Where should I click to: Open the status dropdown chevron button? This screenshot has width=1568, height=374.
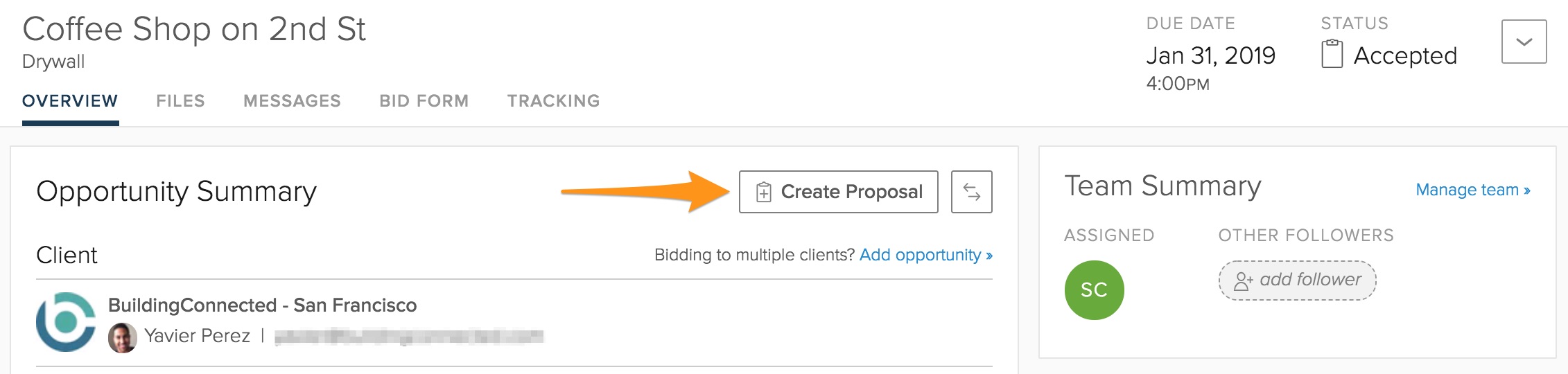coord(1524,42)
